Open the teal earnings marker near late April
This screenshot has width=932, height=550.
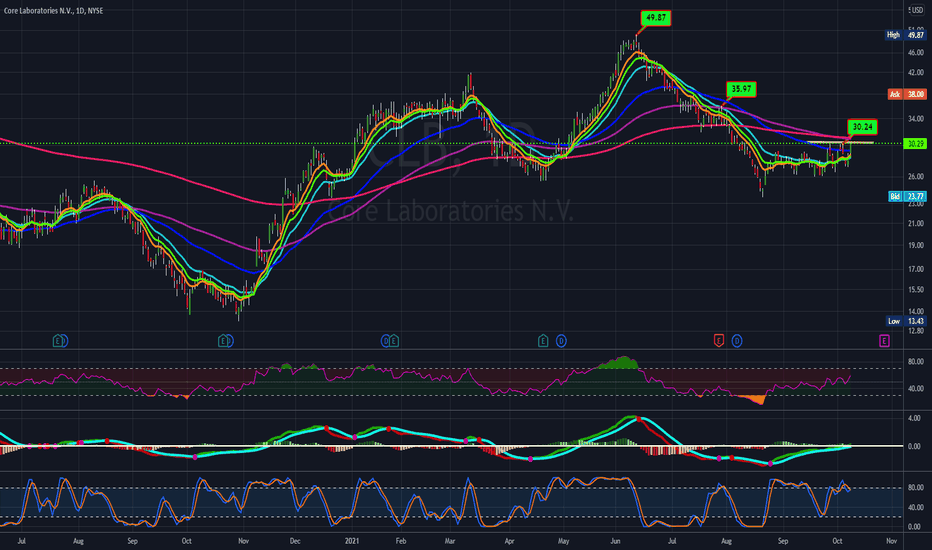pyautogui.click(x=543, y=341)
